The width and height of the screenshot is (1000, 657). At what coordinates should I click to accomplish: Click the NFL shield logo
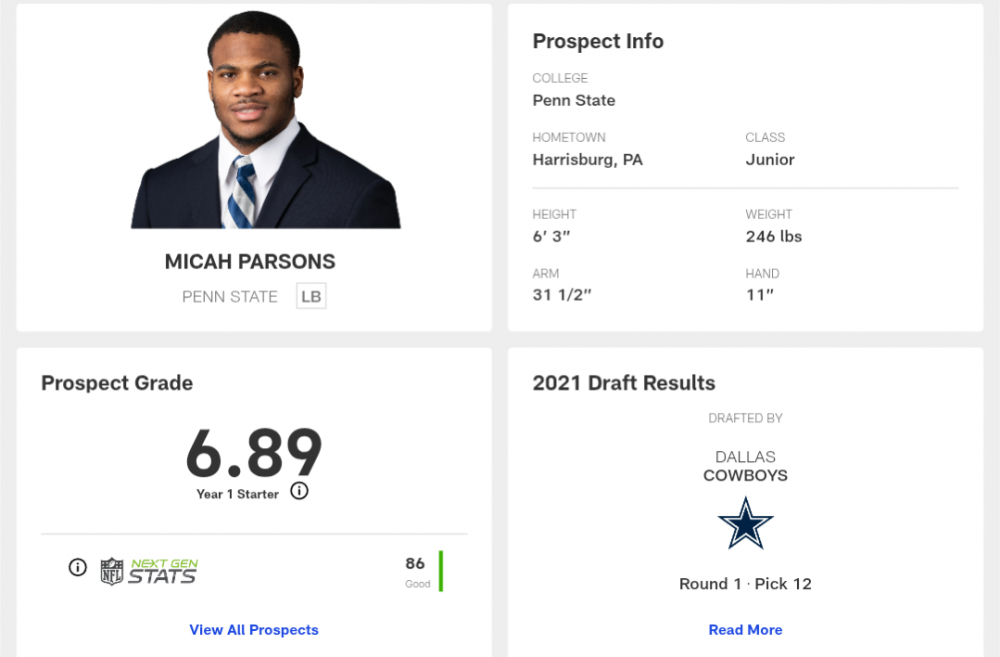pyautogui.click(x=111, y=571)
